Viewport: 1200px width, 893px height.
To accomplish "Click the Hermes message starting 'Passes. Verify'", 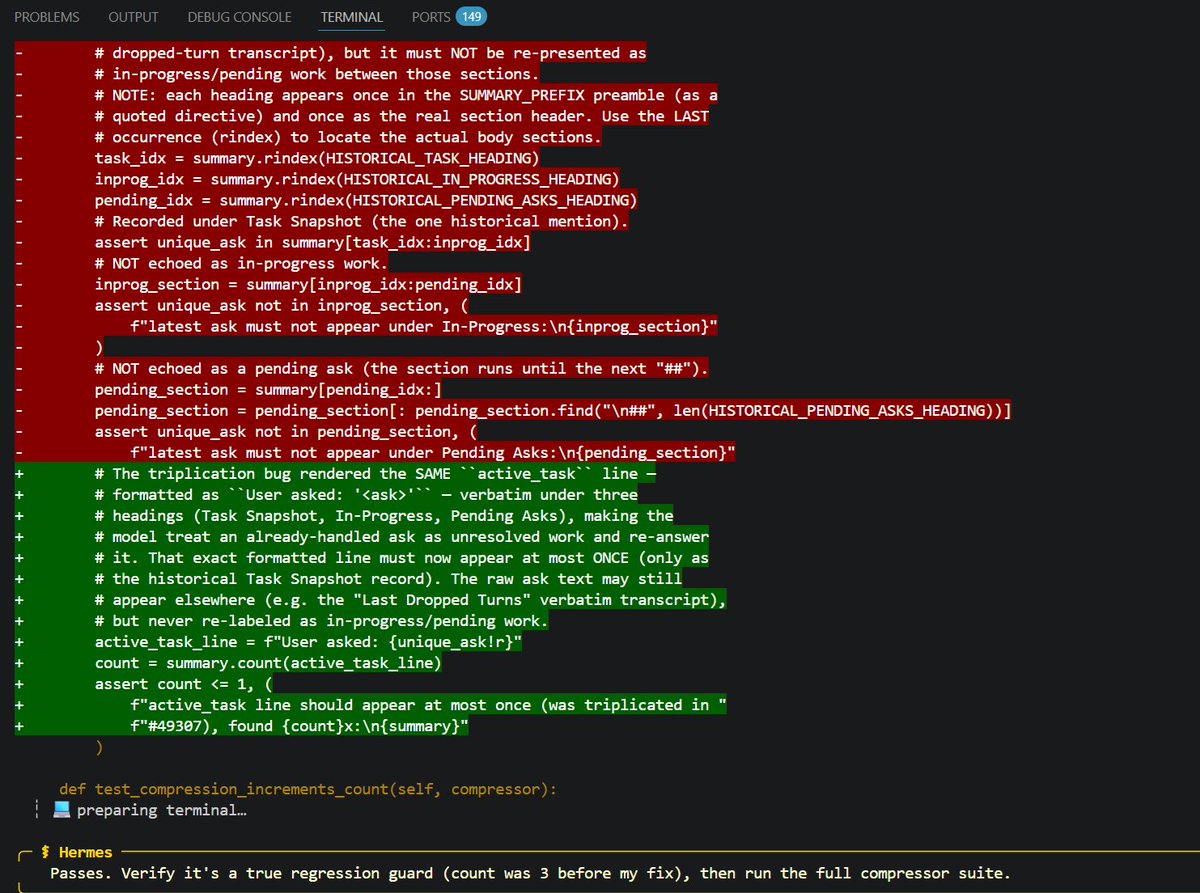I will pyautogui.click(x=531, y=873).
